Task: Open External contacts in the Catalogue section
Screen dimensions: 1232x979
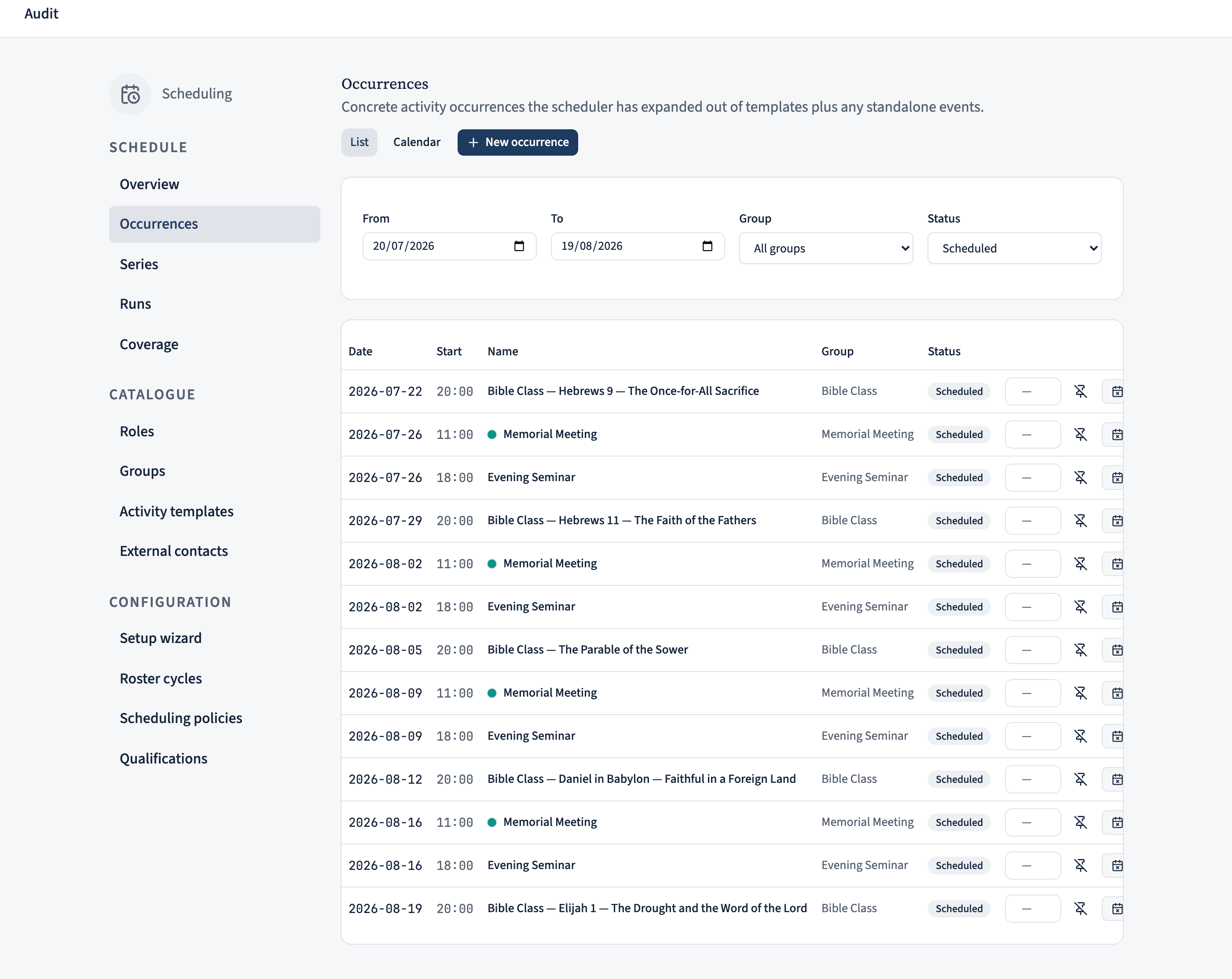Action: [x=214, y=551]
